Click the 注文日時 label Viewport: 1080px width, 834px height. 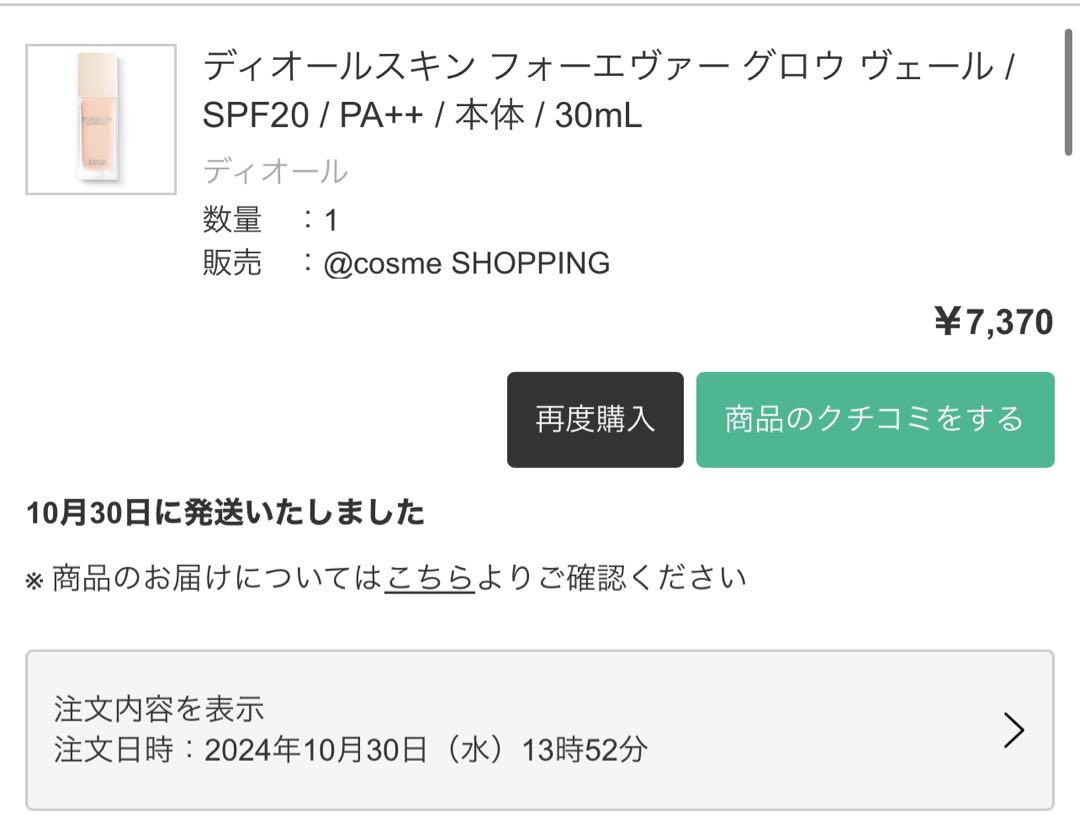pos(113,749)
